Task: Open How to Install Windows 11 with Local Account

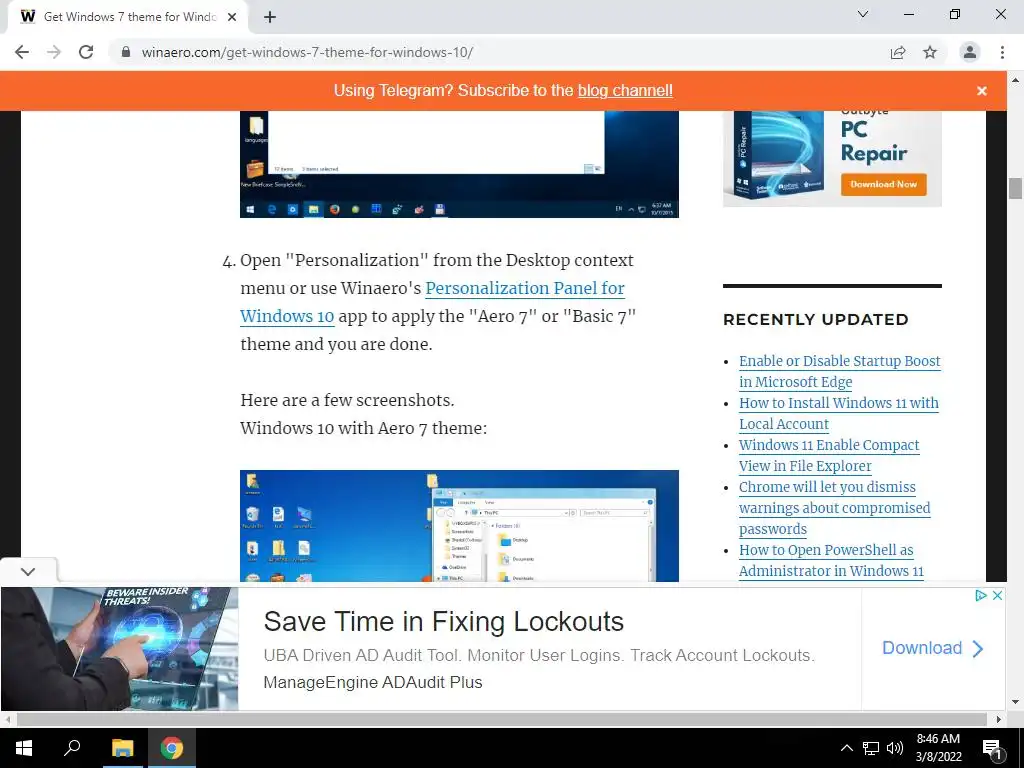Action: (x=839, y=413)
